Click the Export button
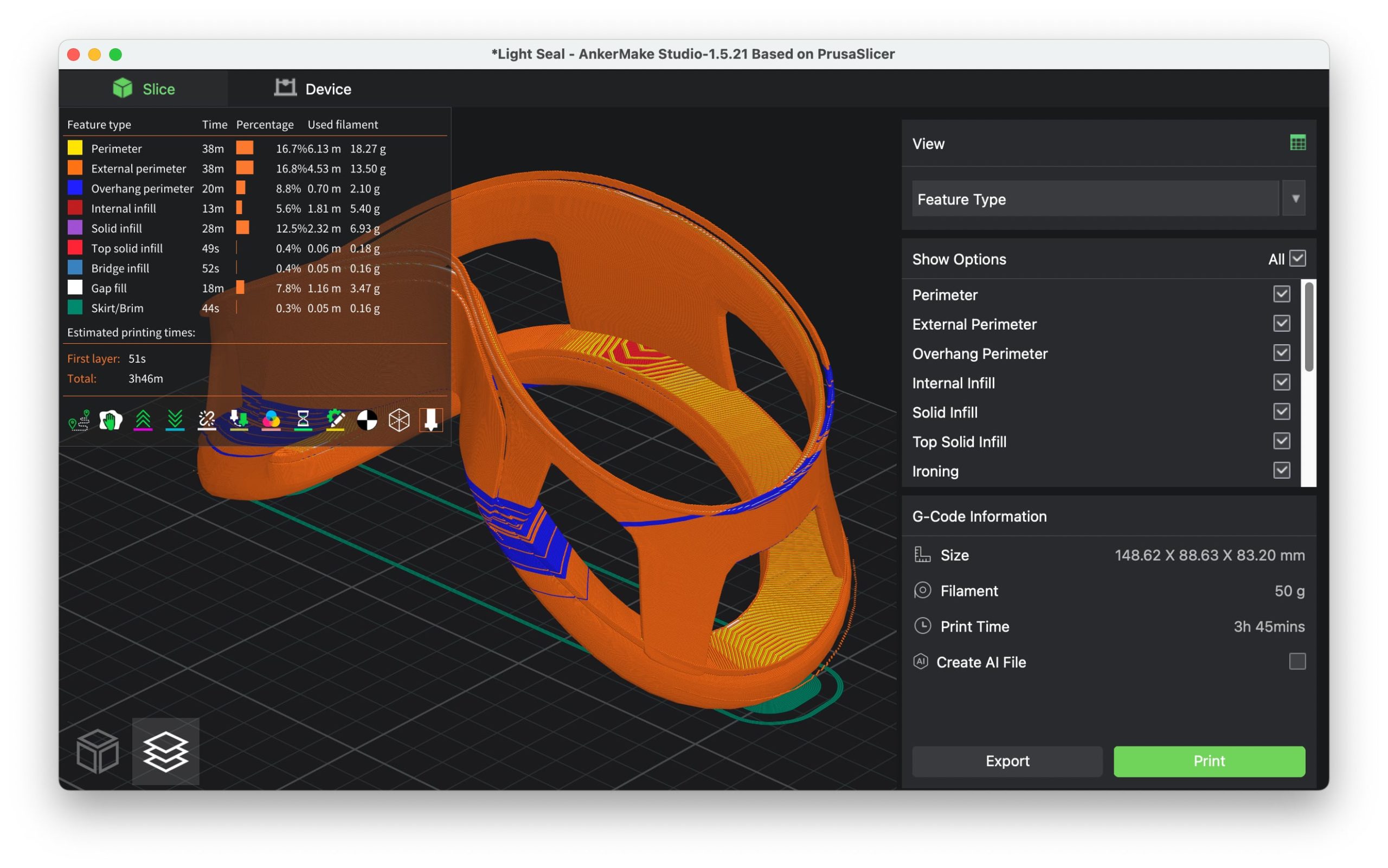The height and width of the screenshot is (868, 1388). coord(1007,761)
